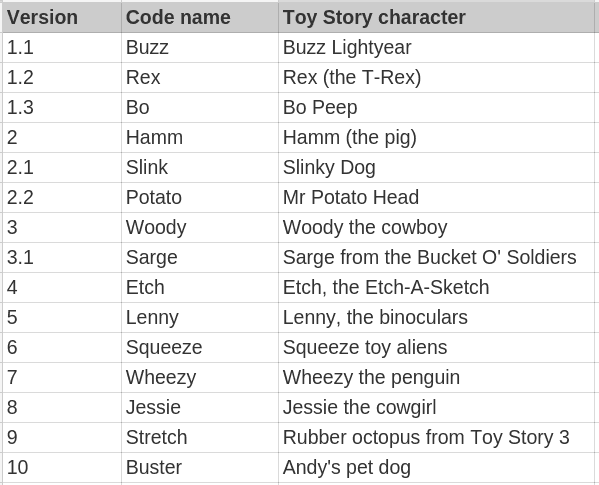
Task: Click the version 10 cell
Action: (62, 468)
